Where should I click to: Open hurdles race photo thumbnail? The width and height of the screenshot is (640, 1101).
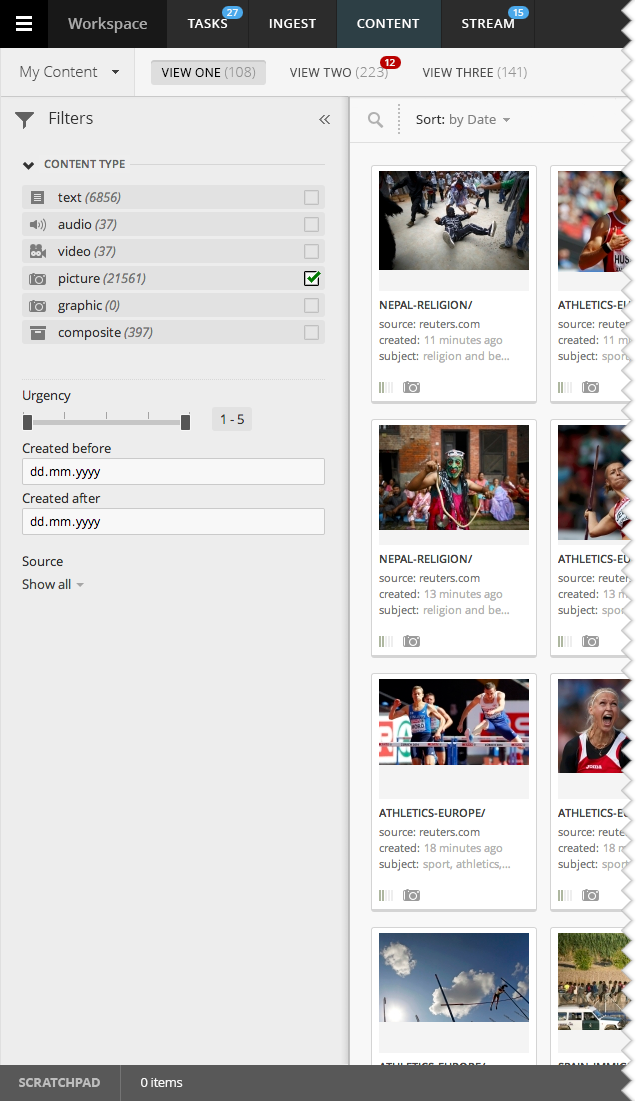pyautogui.click(x=454, y=722)
